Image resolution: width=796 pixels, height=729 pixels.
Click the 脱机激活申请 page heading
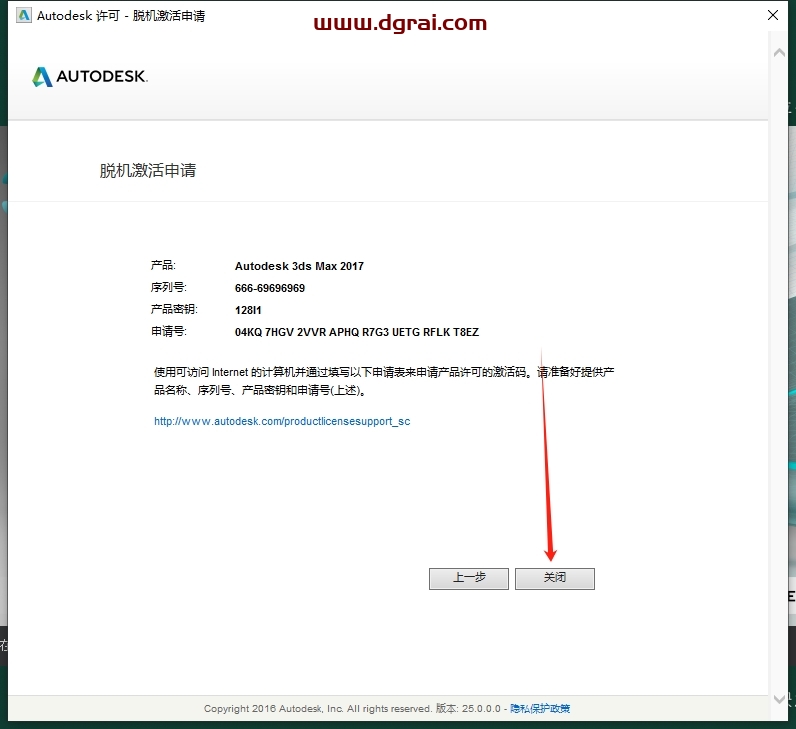(x=148, y=171)
